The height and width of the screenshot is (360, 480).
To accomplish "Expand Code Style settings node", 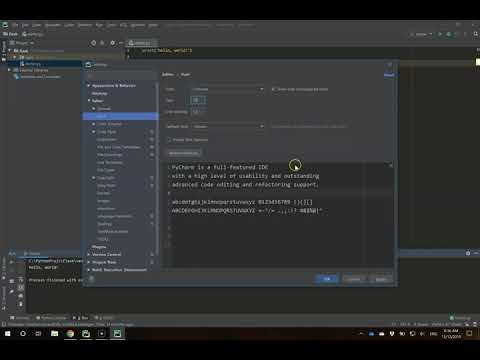I will click(x=94, y=132).
